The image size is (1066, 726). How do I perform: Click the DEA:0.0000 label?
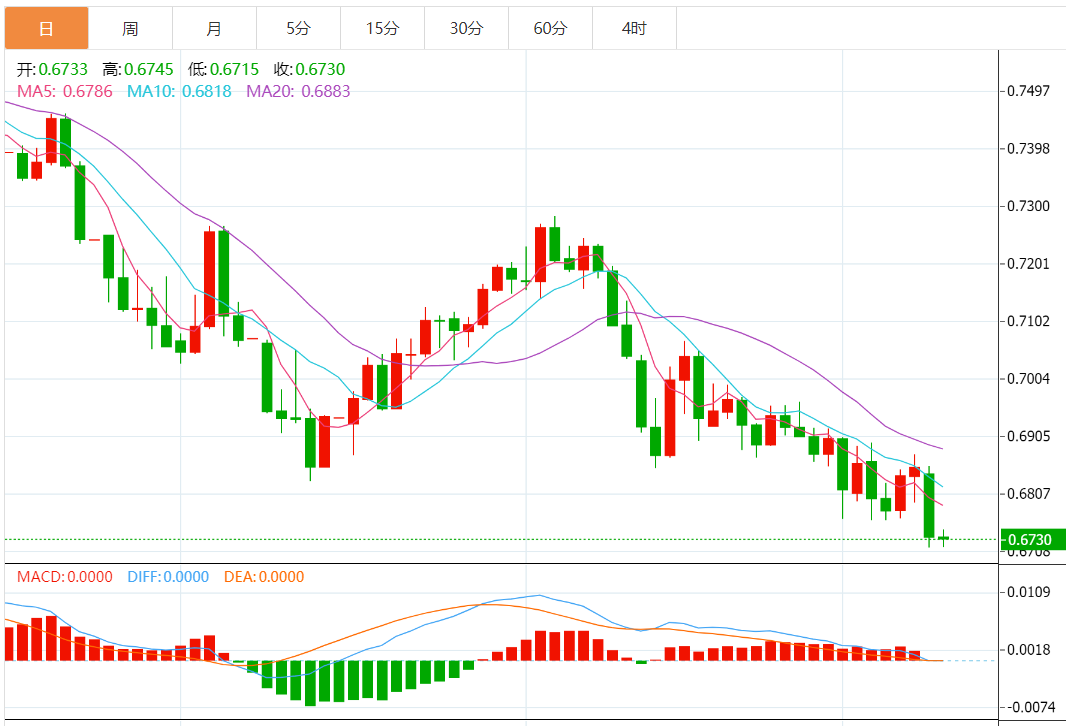[x=264, y=577]
